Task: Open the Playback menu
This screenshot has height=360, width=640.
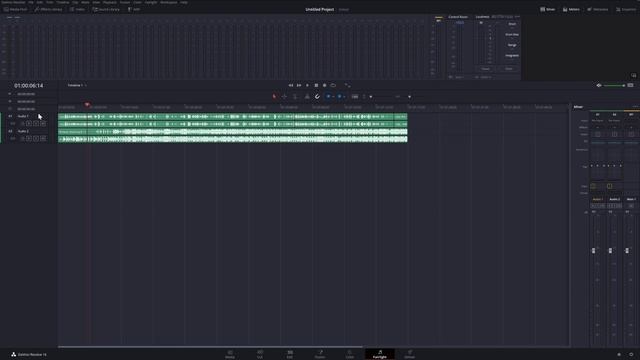Action: tap(110, 2)
